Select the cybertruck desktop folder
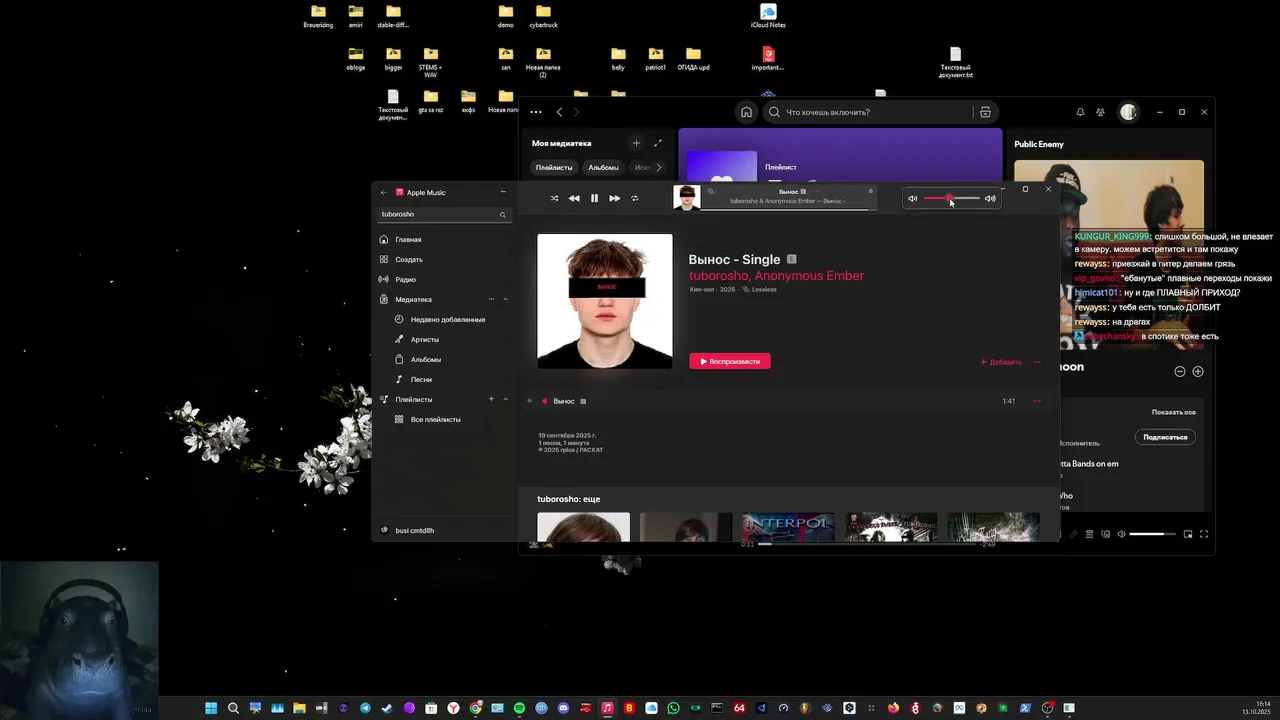Image resolution: width=1280 pixels, height=720 pixels. coord(544,16)
